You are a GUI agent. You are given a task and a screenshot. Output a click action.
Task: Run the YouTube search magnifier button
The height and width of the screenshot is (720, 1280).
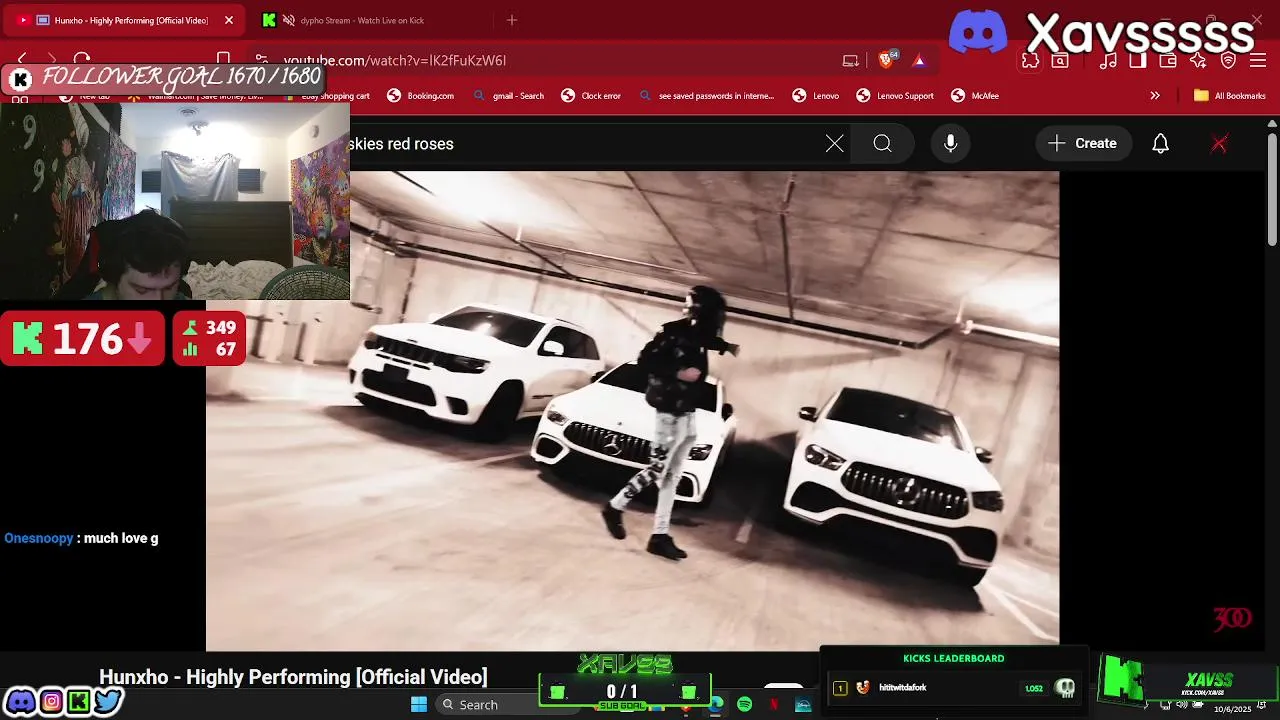click(x=882, y=144)
